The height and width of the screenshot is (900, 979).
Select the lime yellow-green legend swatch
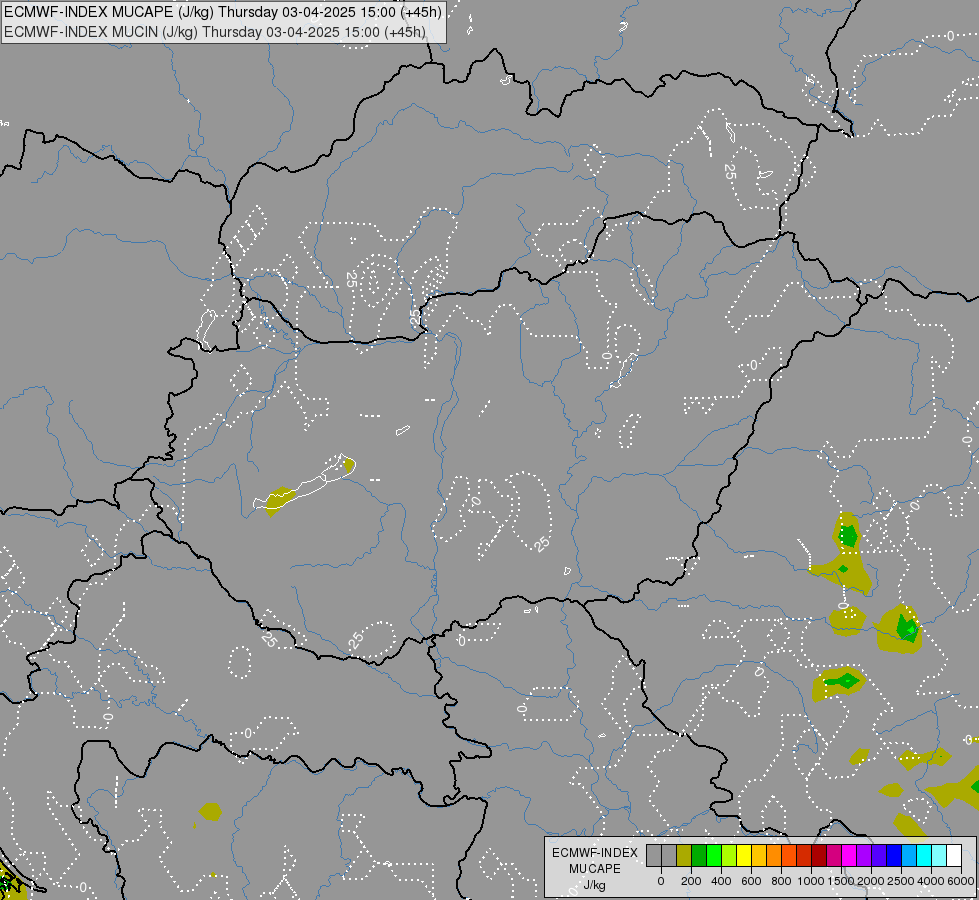coord(729,855)
